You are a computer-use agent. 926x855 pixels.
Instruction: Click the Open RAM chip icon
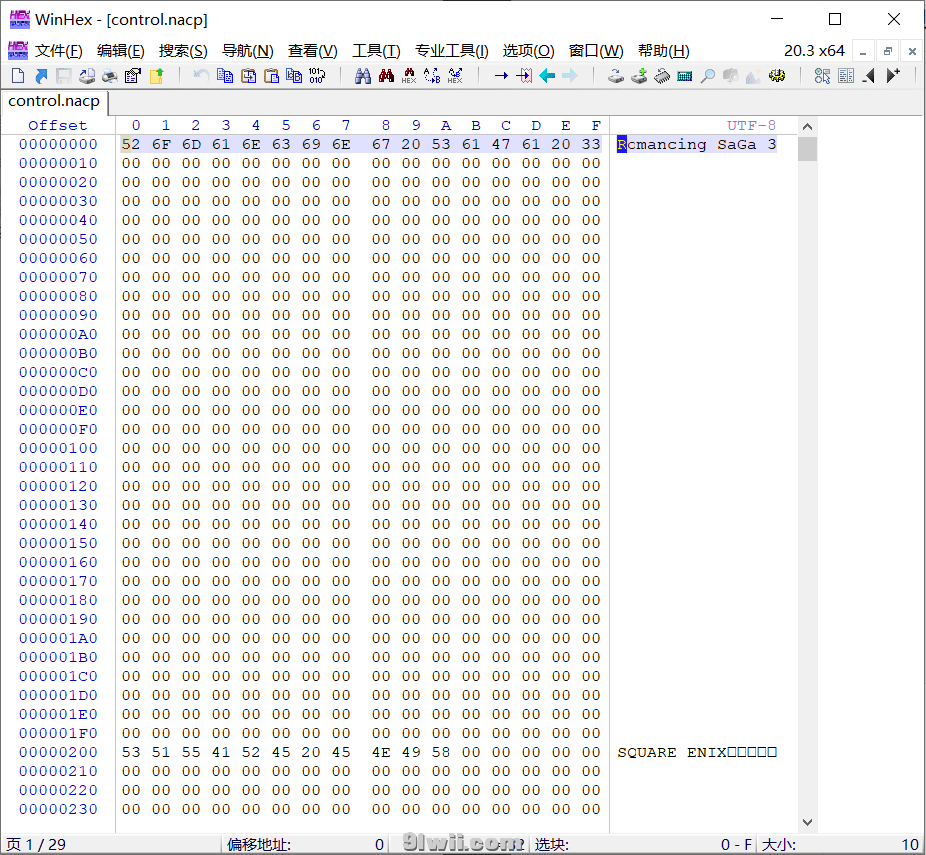point(662,76)
